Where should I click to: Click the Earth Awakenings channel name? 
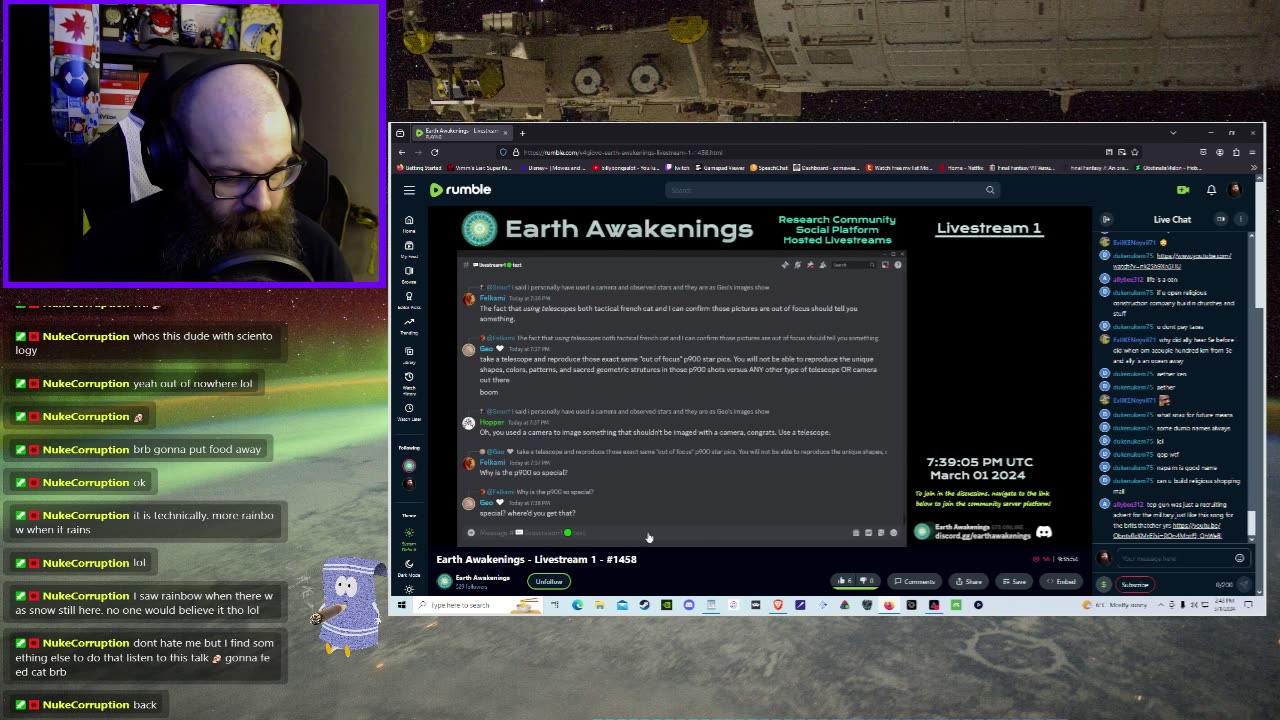[483, 577]
